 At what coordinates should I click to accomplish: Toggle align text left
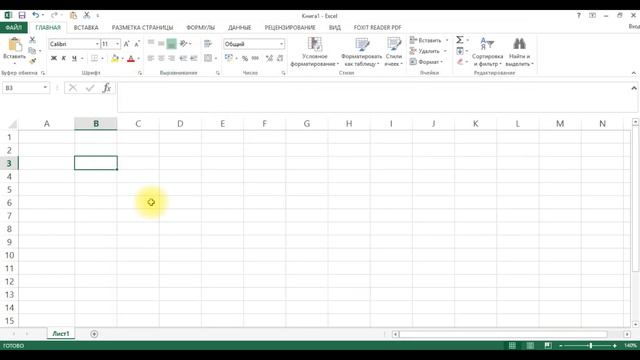pos(151,58)
